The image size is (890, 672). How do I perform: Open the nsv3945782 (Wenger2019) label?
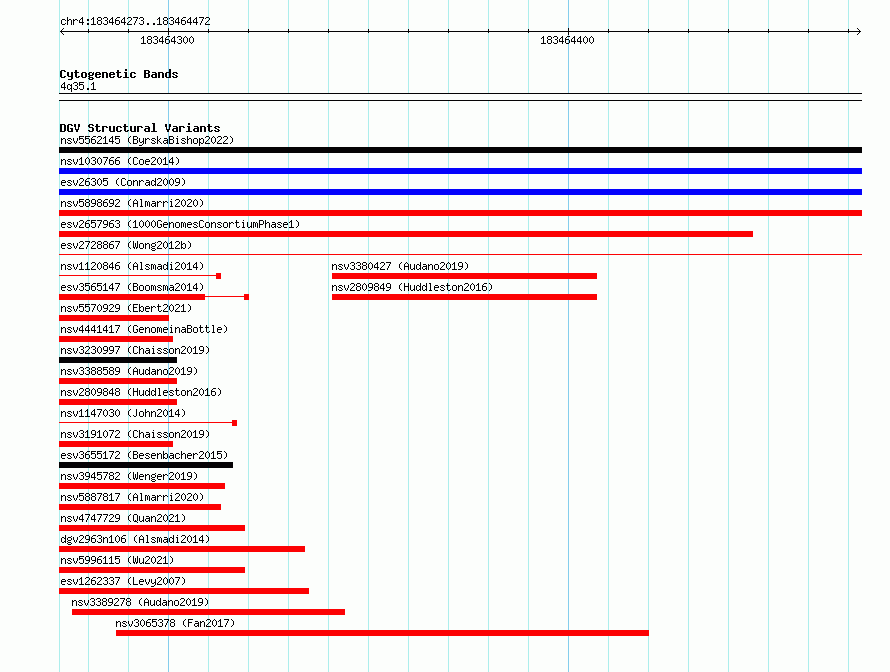pos(129,476)
